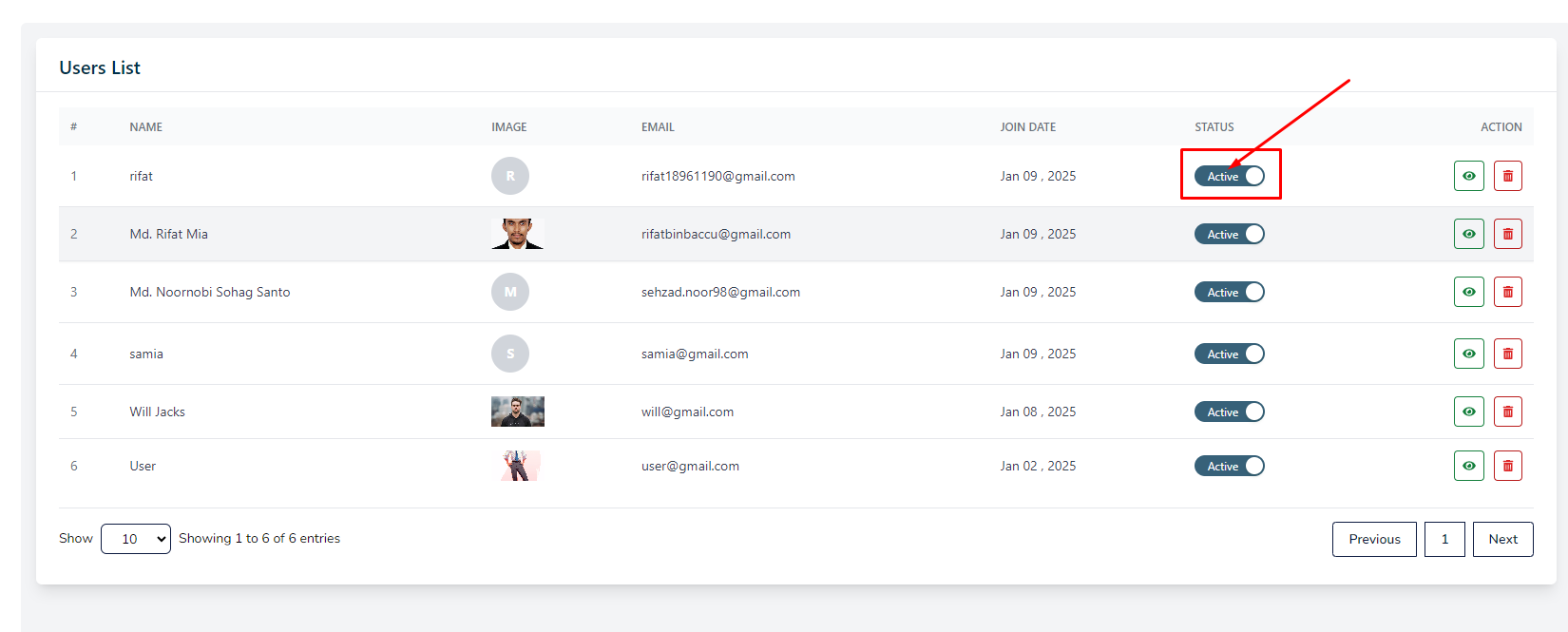Open the Show entries dropdown
The height and width of the screenshot is (632, 1568).
point(136,539)
